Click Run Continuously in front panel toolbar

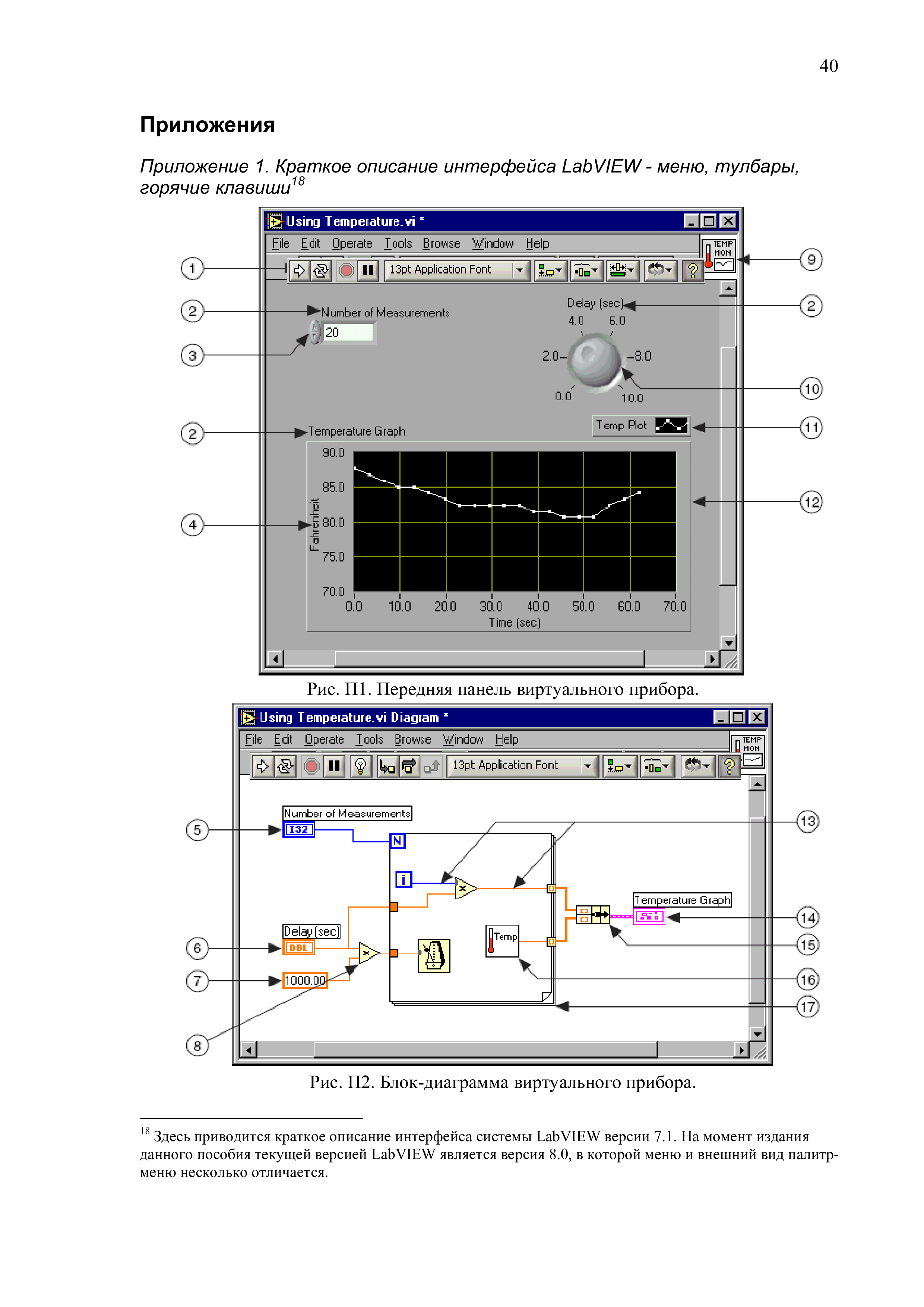point(321,270)
